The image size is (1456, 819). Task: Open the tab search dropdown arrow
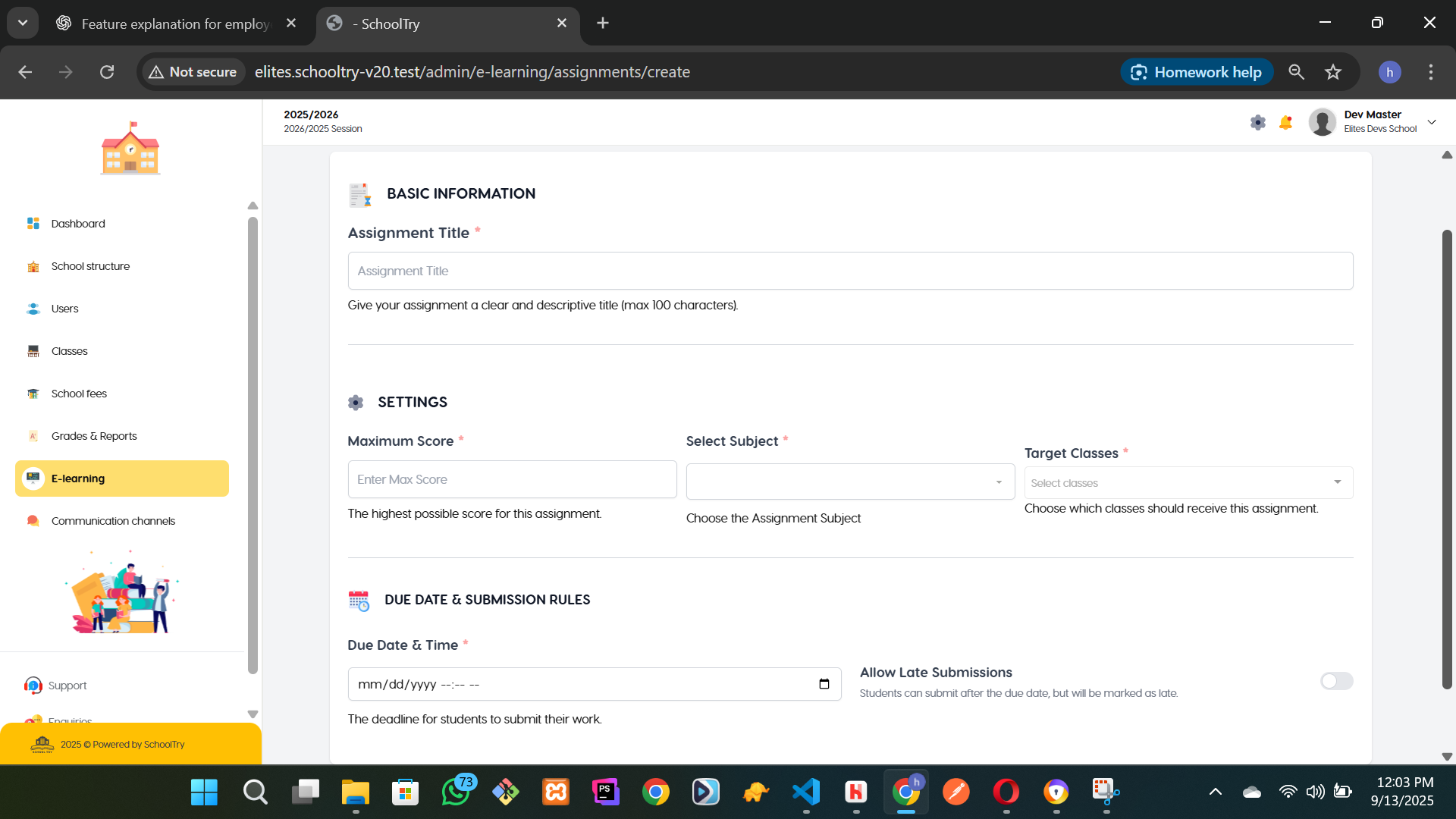(23, 24)
